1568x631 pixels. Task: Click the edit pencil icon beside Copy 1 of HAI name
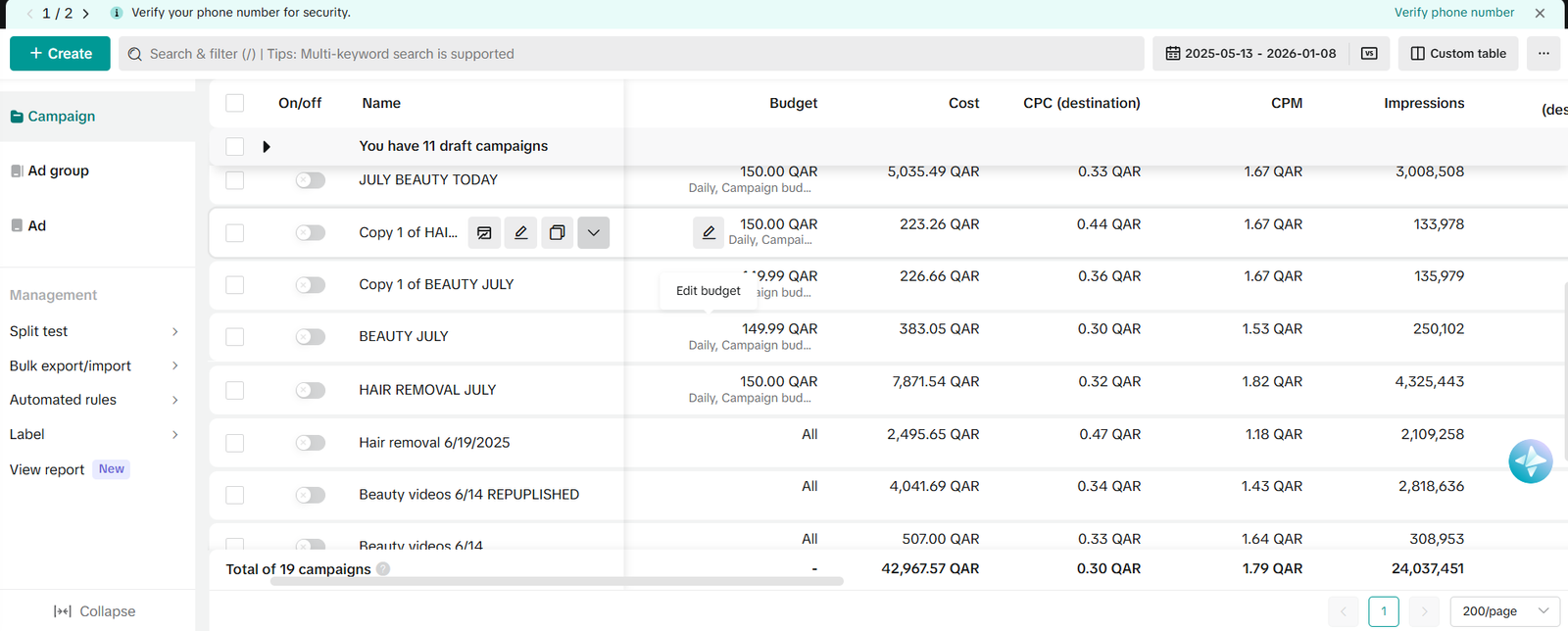(520, 232)
